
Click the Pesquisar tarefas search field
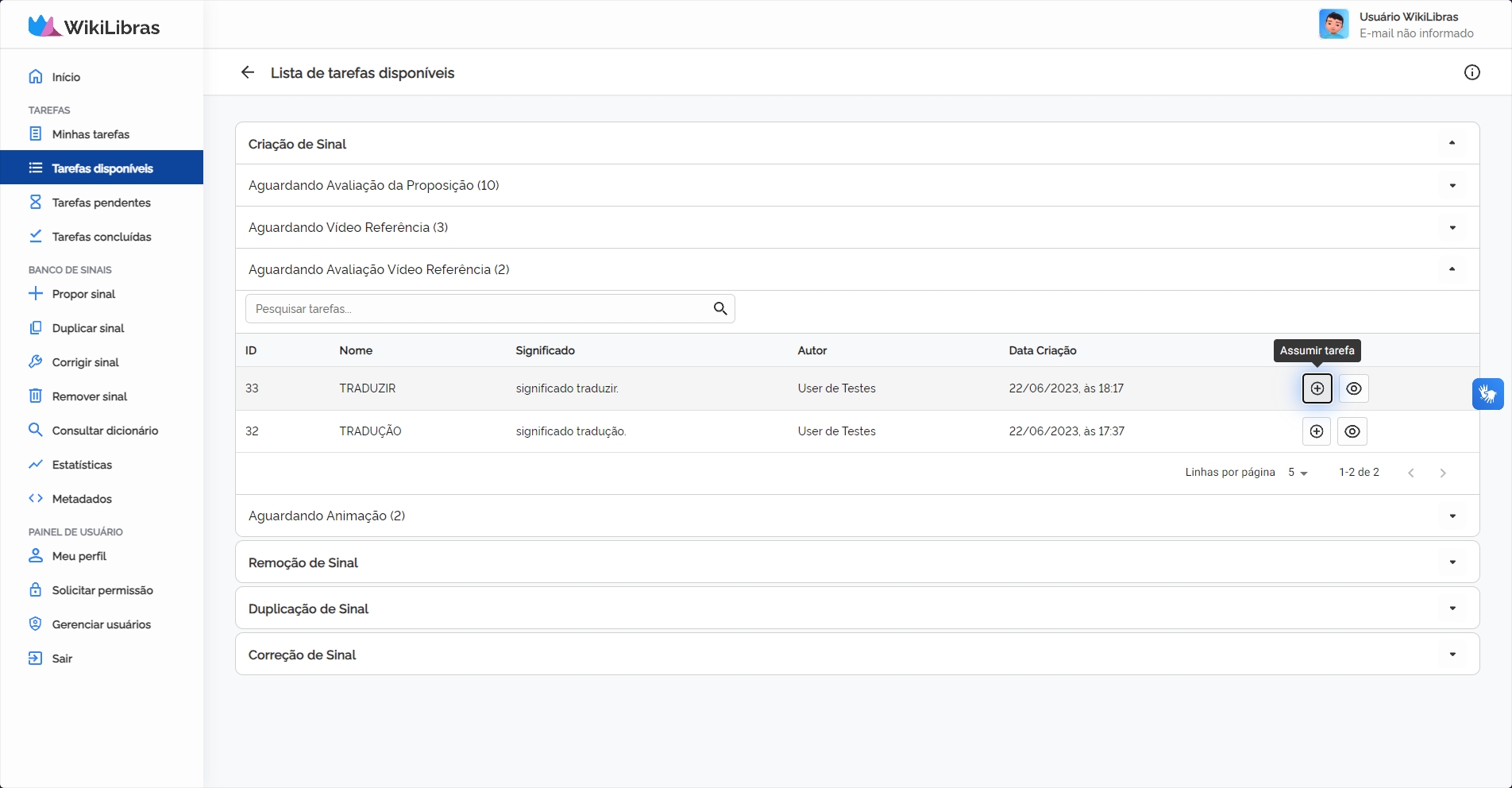point(476,309)
